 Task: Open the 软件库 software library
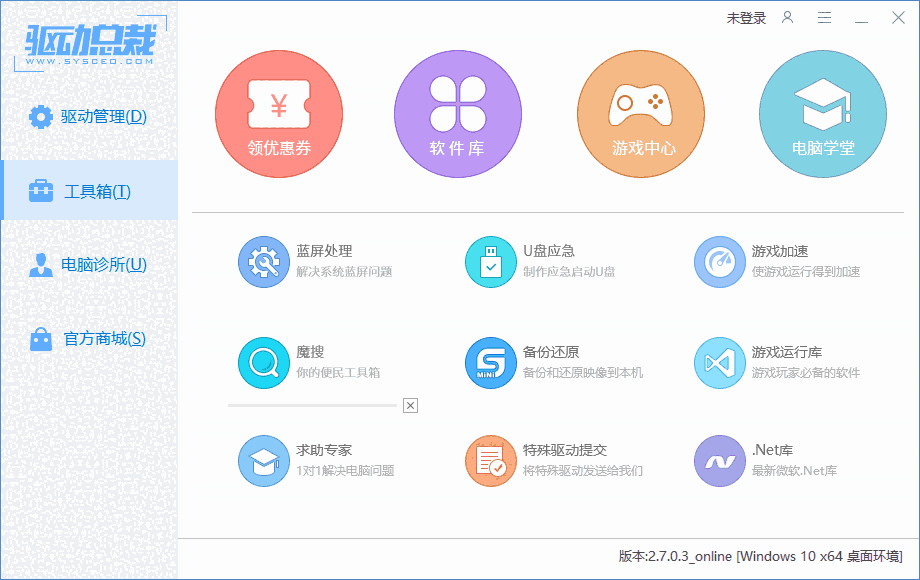[458, 113]
